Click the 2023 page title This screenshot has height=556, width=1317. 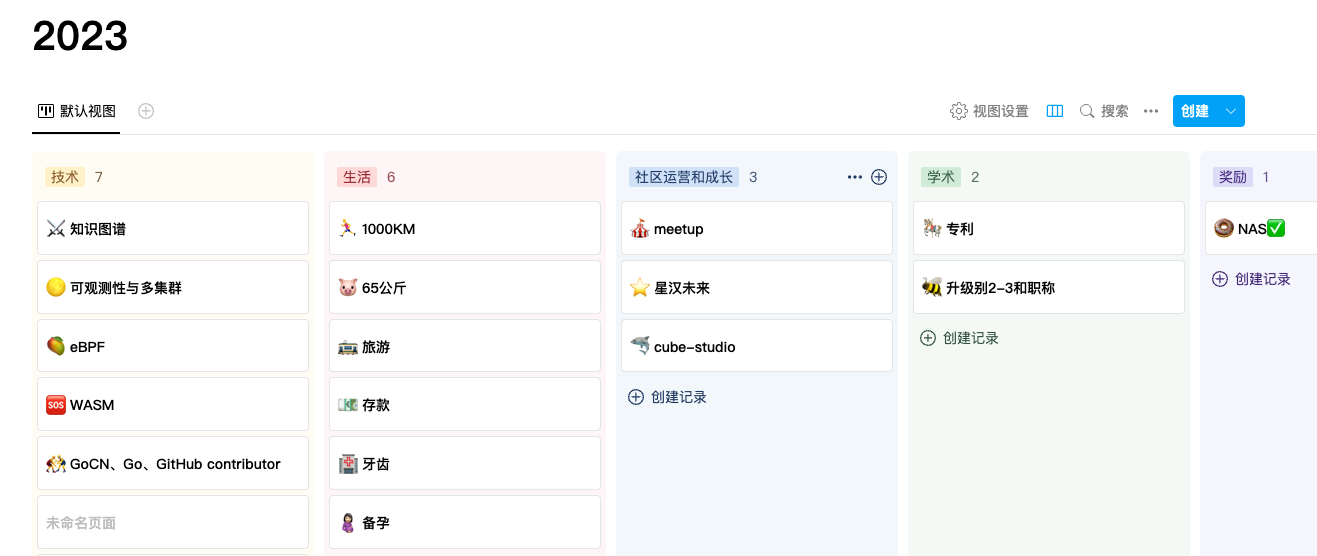click(x=80, y=36)
